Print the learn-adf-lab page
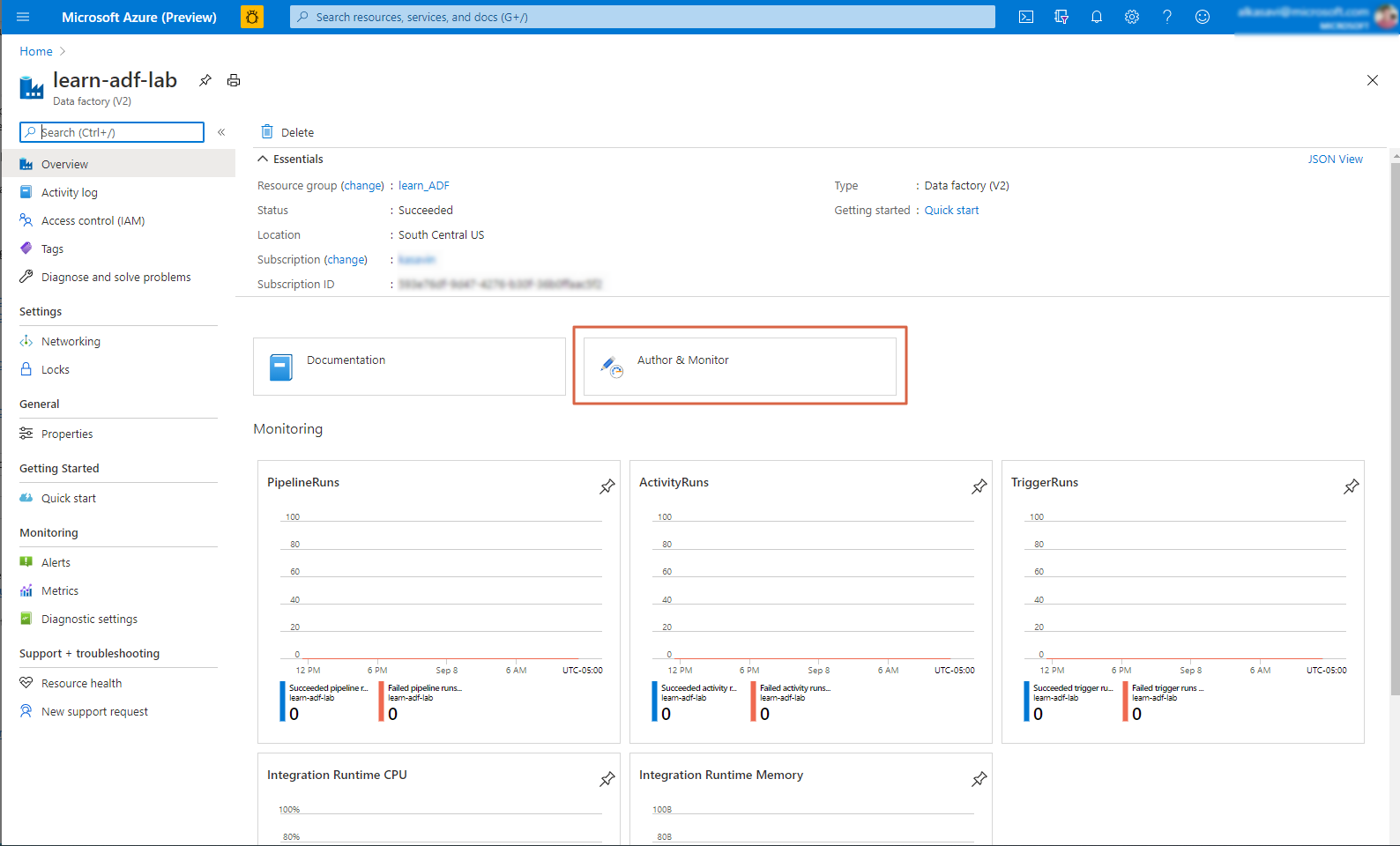Image resolution: width=1400 pixels, height=846 pixels. pyautogui.click(x=234, y=80)
